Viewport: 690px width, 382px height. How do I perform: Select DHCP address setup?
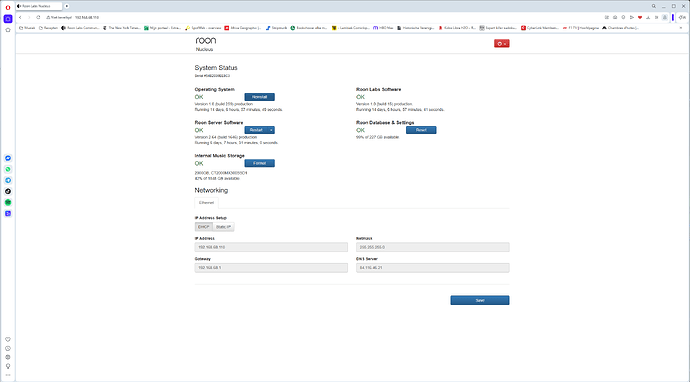click(204, 227)
